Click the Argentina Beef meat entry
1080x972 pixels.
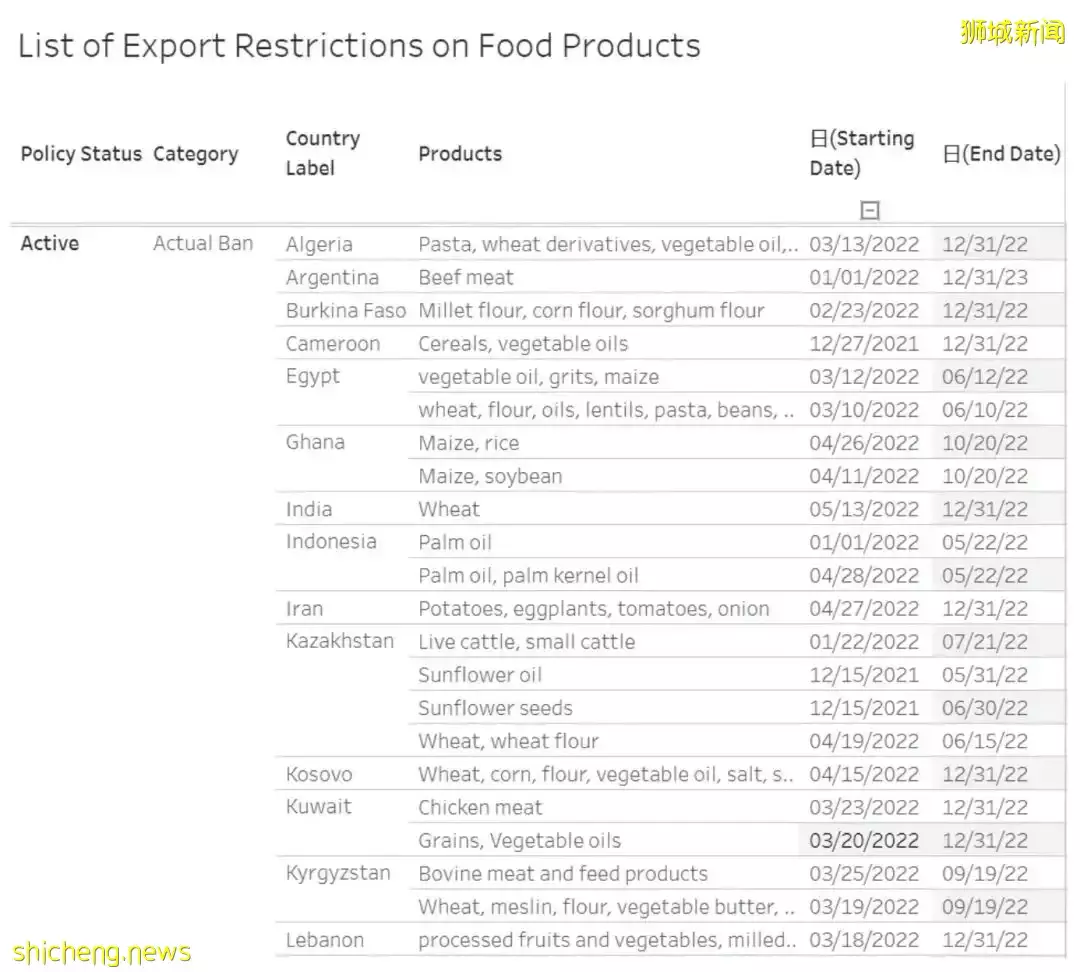466,277
